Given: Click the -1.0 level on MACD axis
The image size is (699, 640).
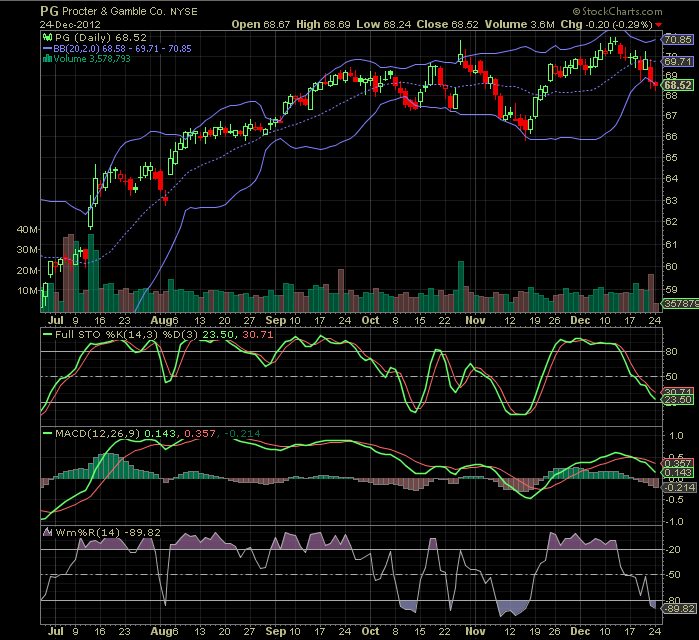Looking at the screenshot, I should [x=674, y=521].
